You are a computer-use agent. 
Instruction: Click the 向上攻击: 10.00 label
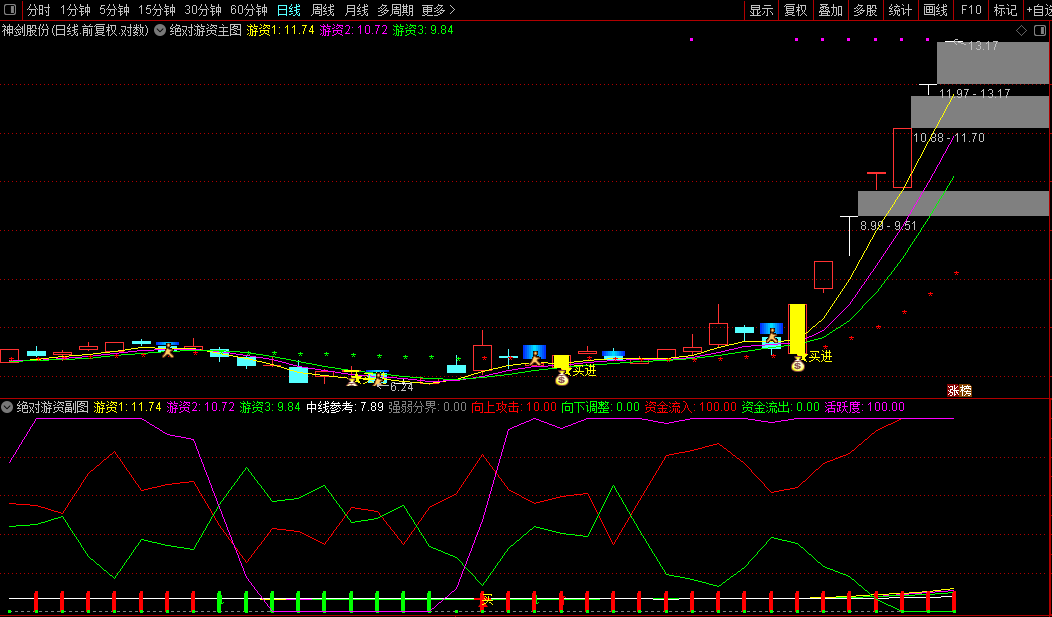coord(514,407)
